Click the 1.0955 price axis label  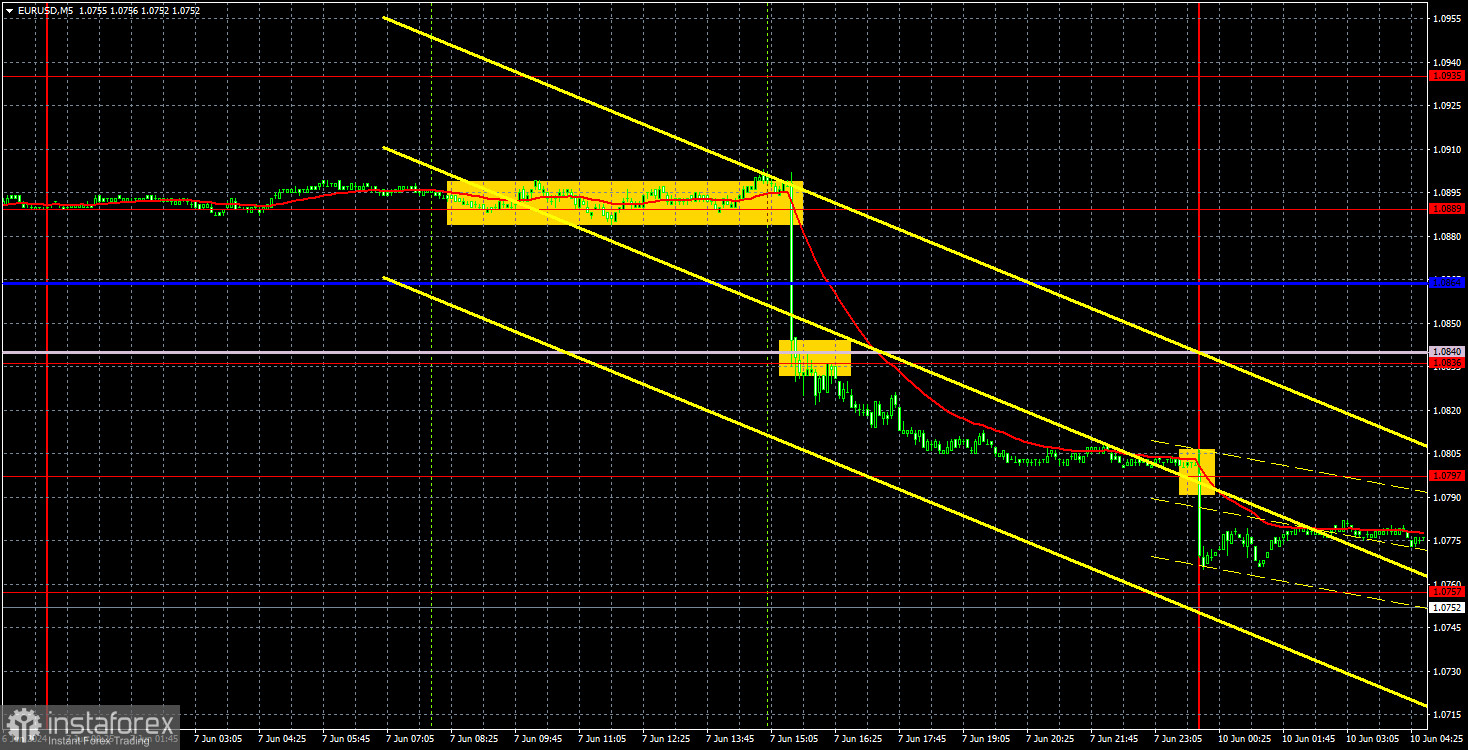click(1448, 18)
